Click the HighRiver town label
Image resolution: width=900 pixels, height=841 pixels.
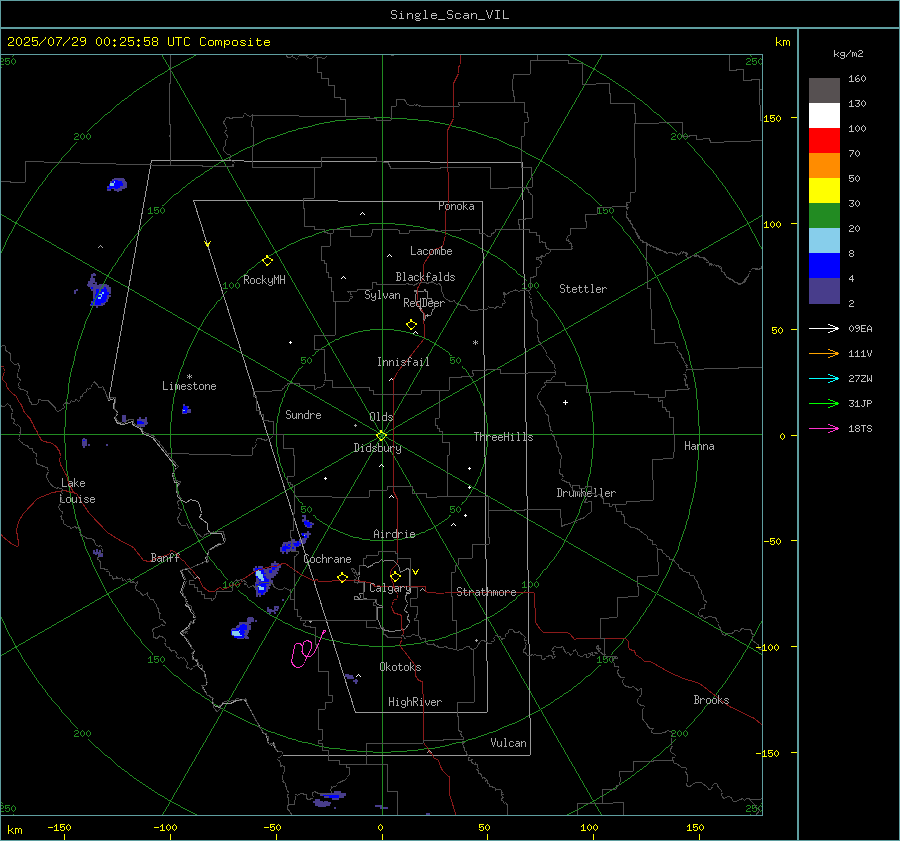[x=415, y=702]
